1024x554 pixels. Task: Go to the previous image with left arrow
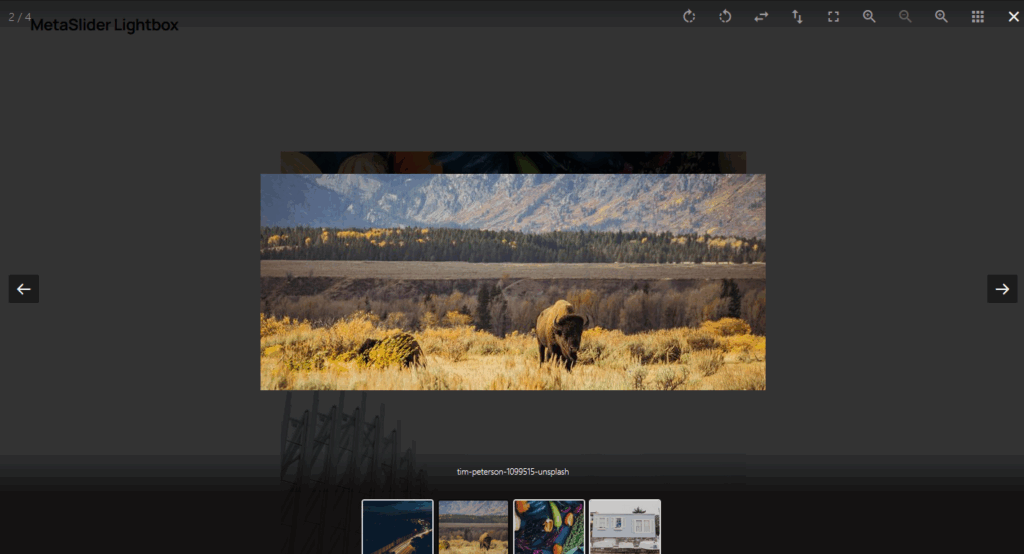24,289
